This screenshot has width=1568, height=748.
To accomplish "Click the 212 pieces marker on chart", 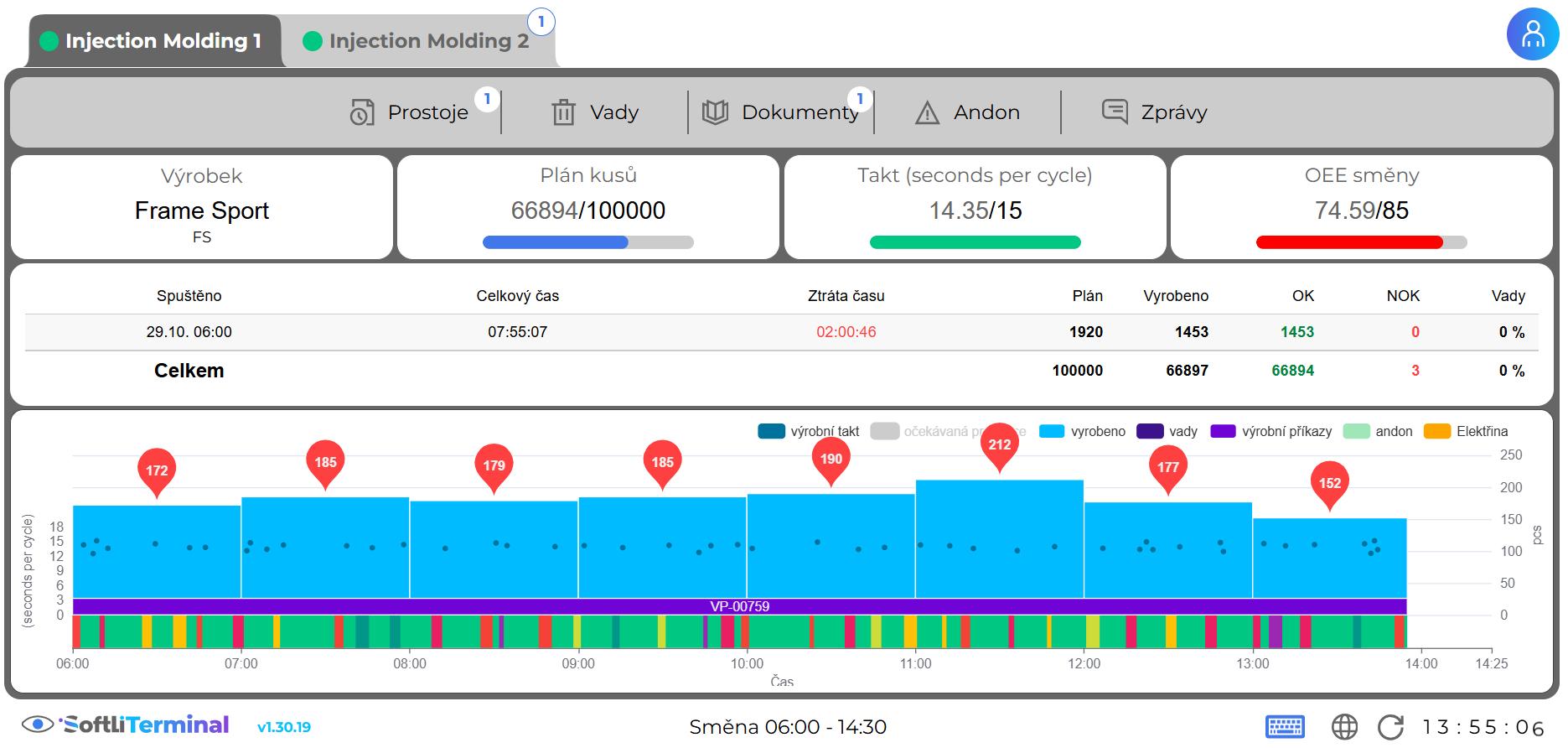I will [999, 445].
